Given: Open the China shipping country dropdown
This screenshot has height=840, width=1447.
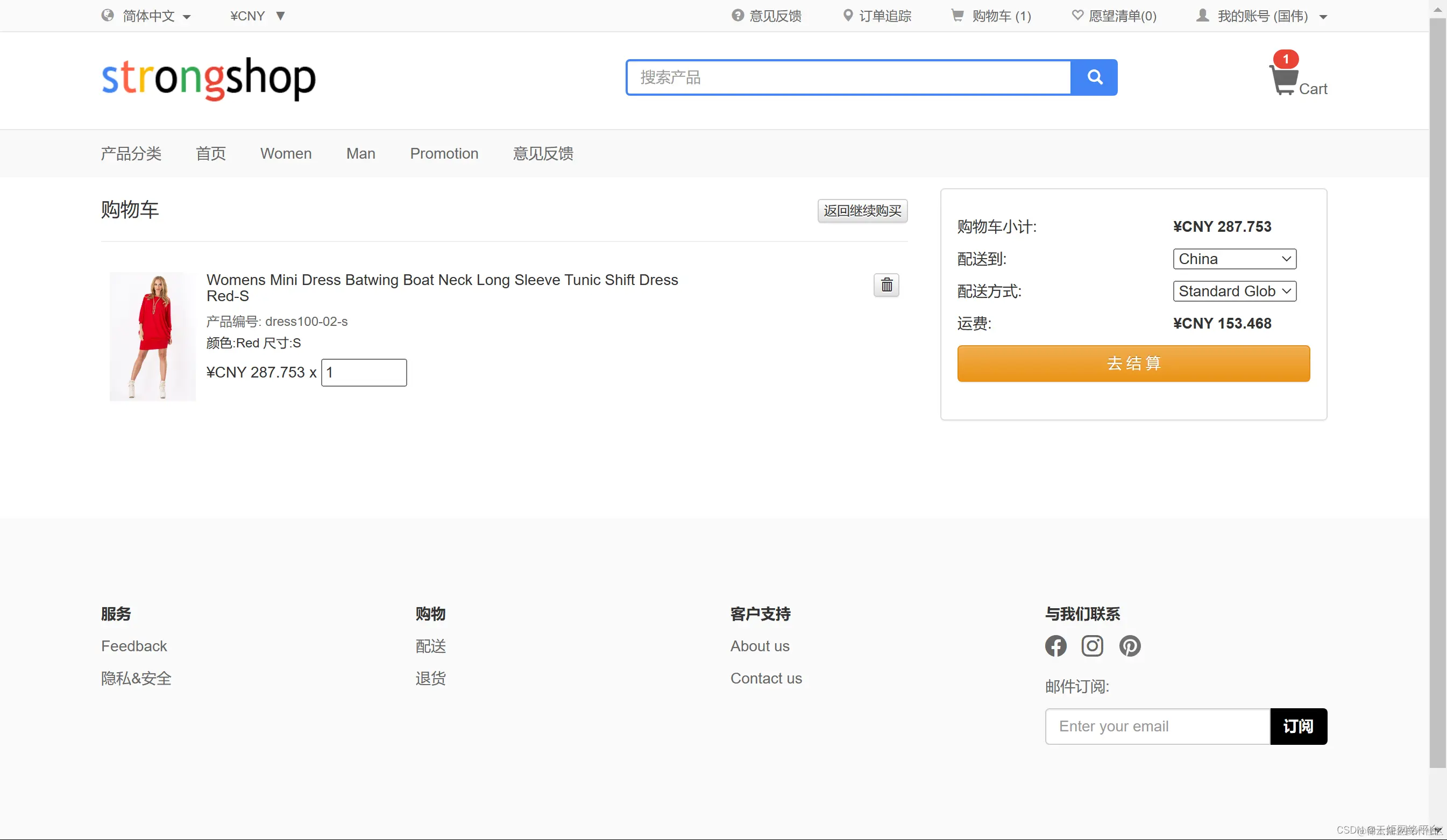Looking at the screenshot, I should [1234, 259].
